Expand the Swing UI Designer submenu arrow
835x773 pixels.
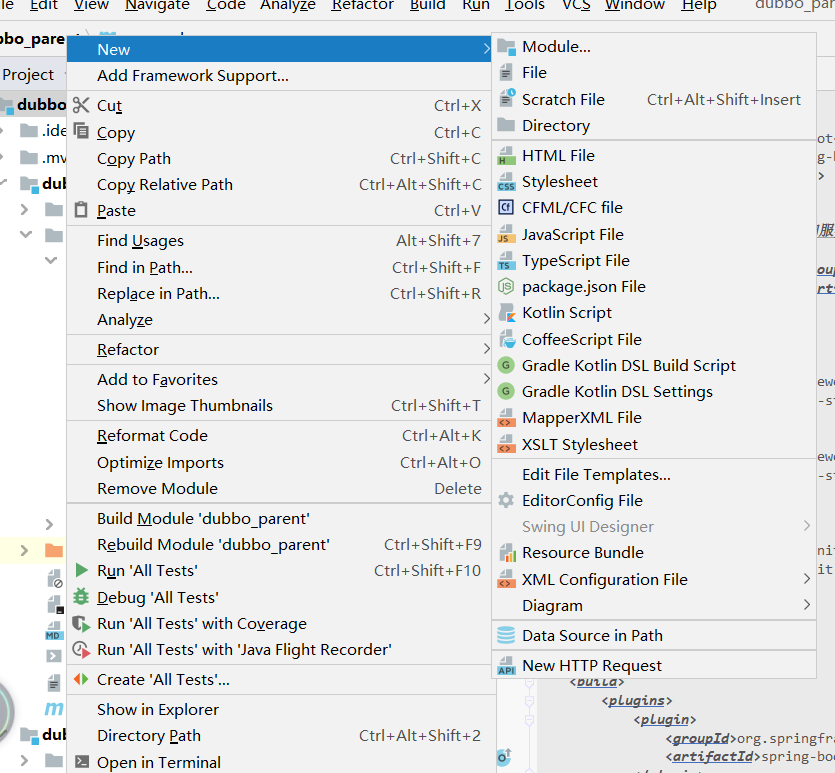(x=807, y=526)
